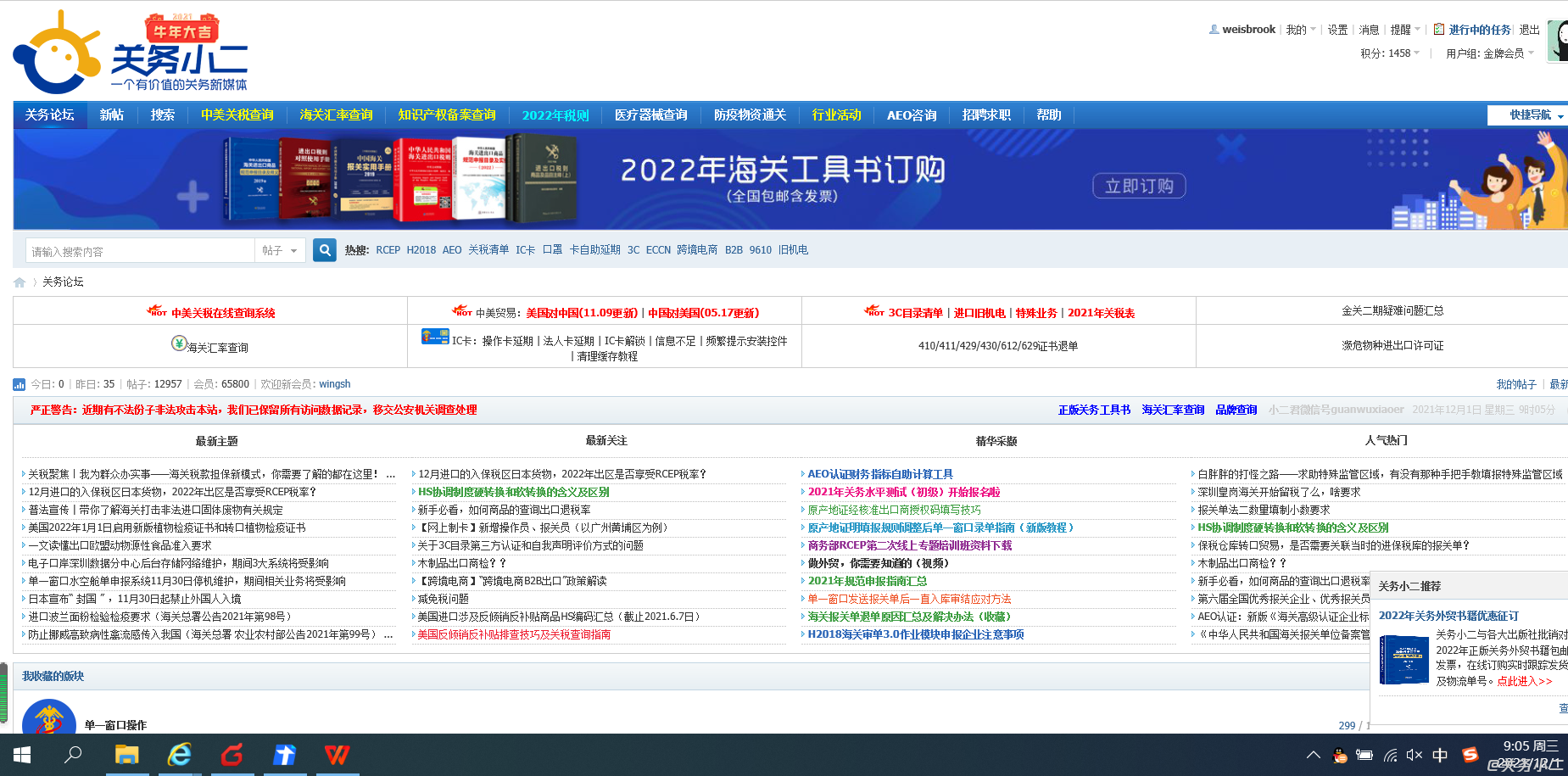The height and width of the screenshot is (776, 1568).
Task: Click the search magnifier button
Action: [325, 250]
